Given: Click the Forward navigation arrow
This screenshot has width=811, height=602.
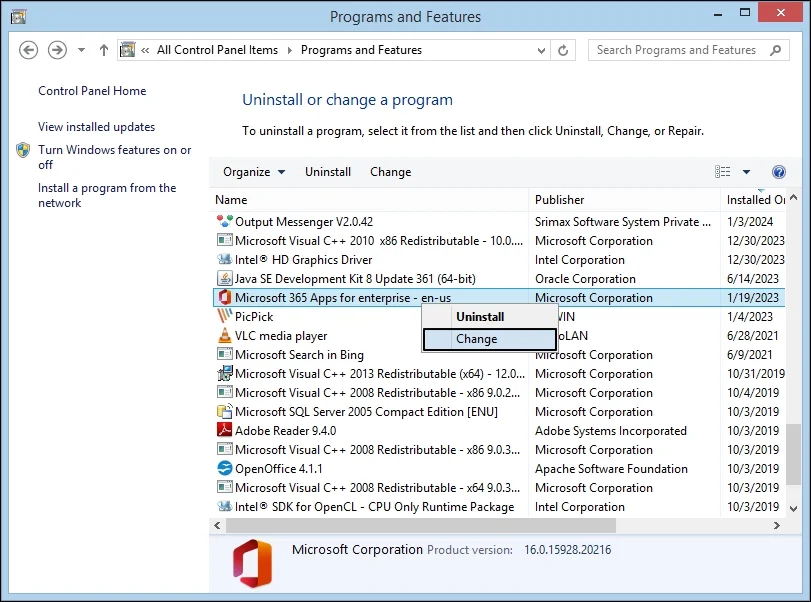Looking at the screenshot, I should (x=57, y=50).
